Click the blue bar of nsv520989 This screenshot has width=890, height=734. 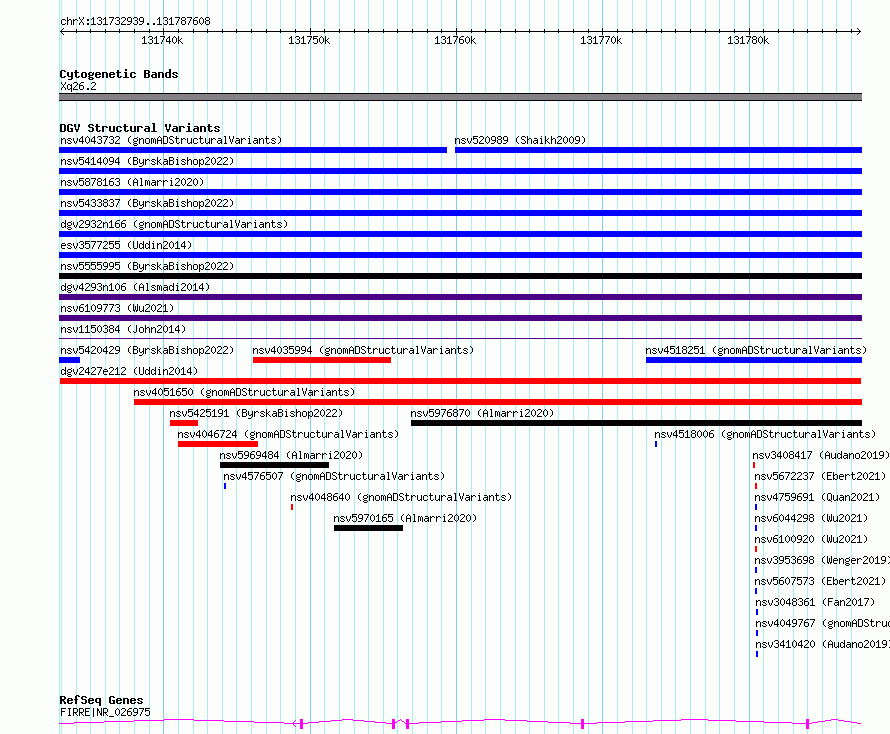[x=658, y=150]
